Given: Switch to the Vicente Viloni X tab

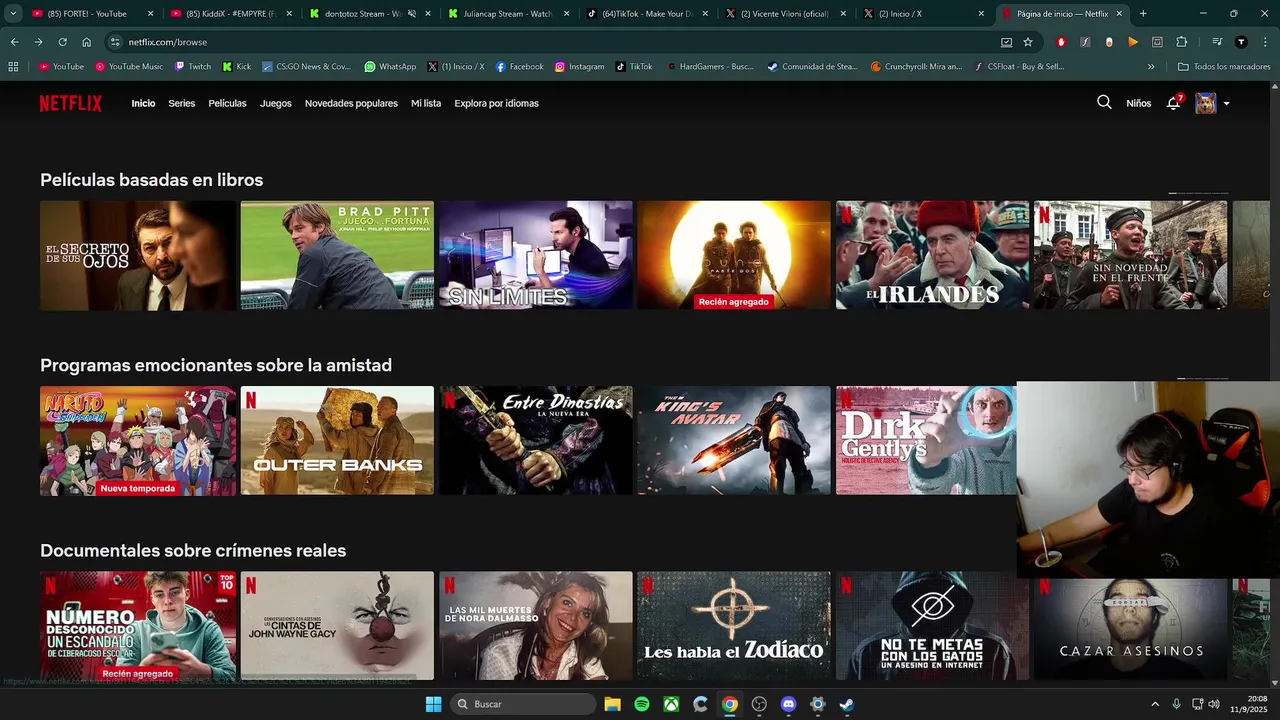Looking at the screenshot, I should tap(783, 14).
